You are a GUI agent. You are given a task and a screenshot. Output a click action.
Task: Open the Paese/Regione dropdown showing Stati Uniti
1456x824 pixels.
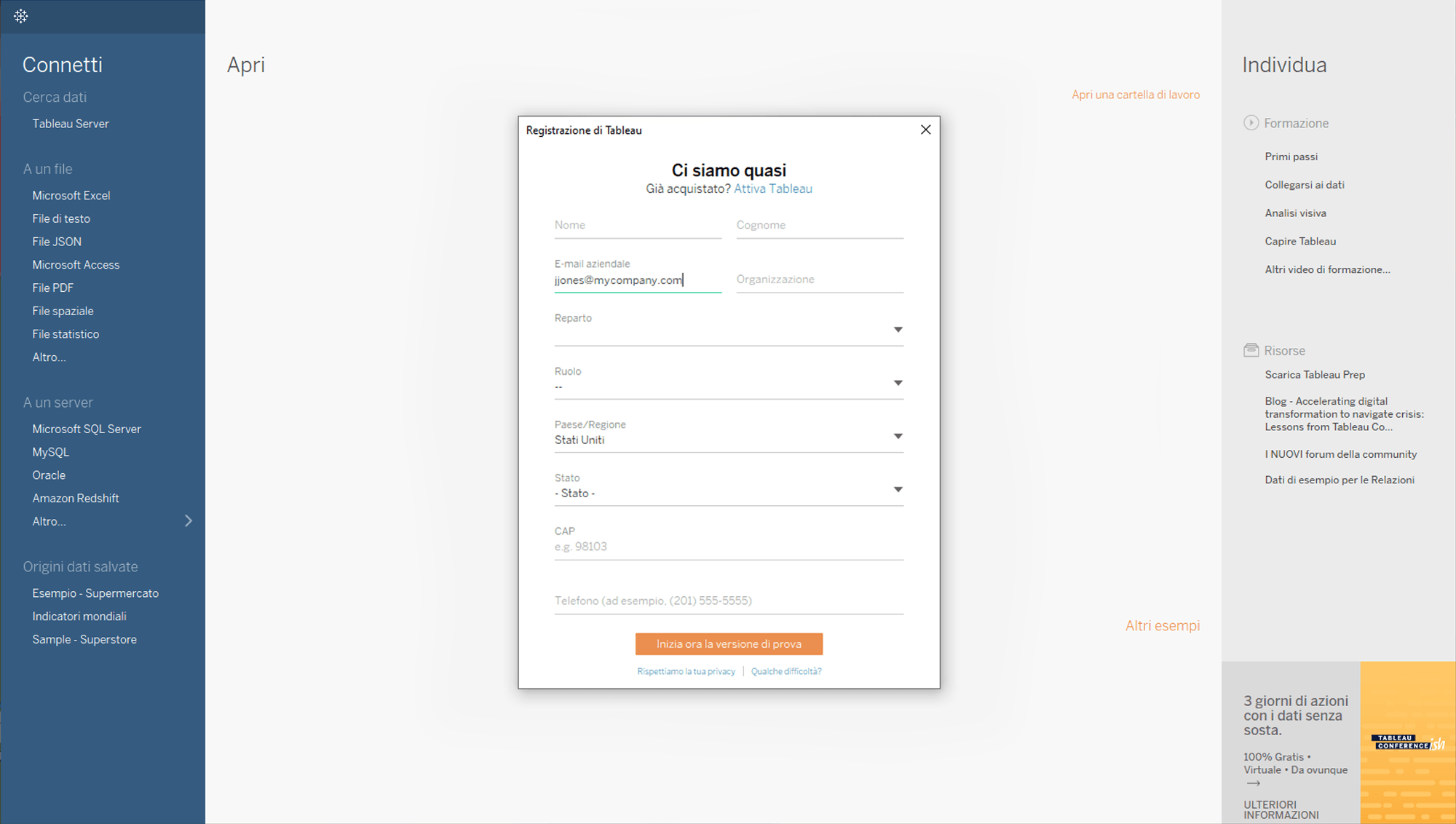click(x=898, y=436)
